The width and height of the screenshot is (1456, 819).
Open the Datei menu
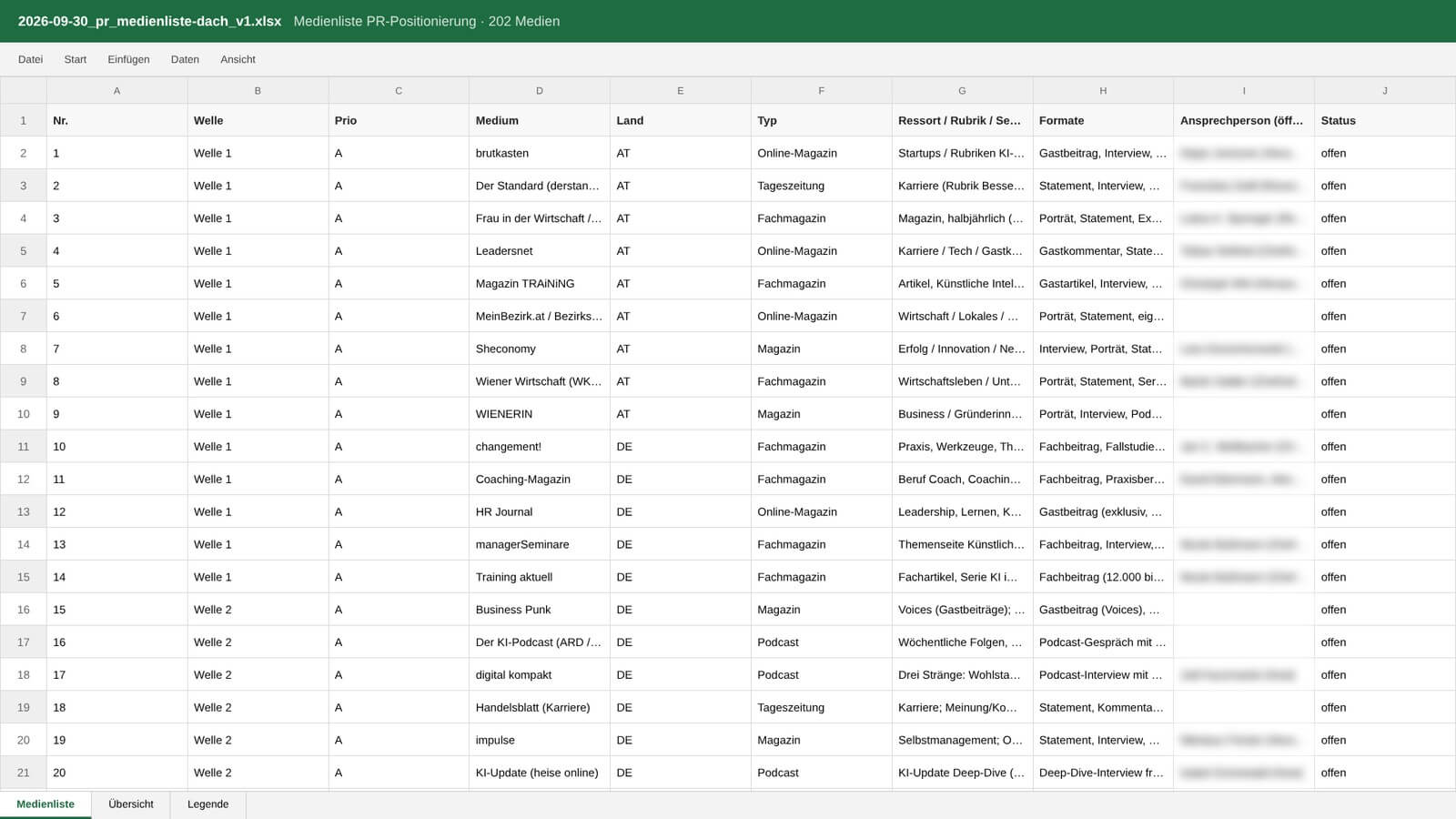(x=30, y=59)
